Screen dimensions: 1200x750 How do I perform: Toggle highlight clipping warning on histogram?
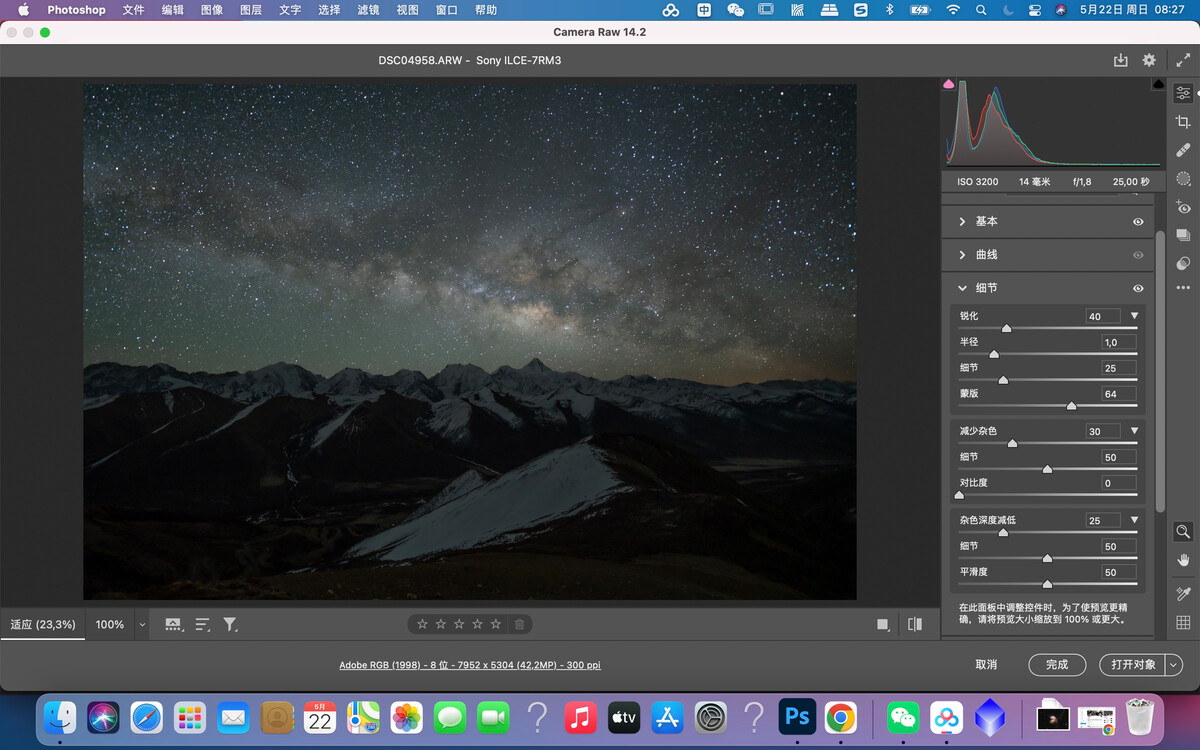(x=1158, y=84)
